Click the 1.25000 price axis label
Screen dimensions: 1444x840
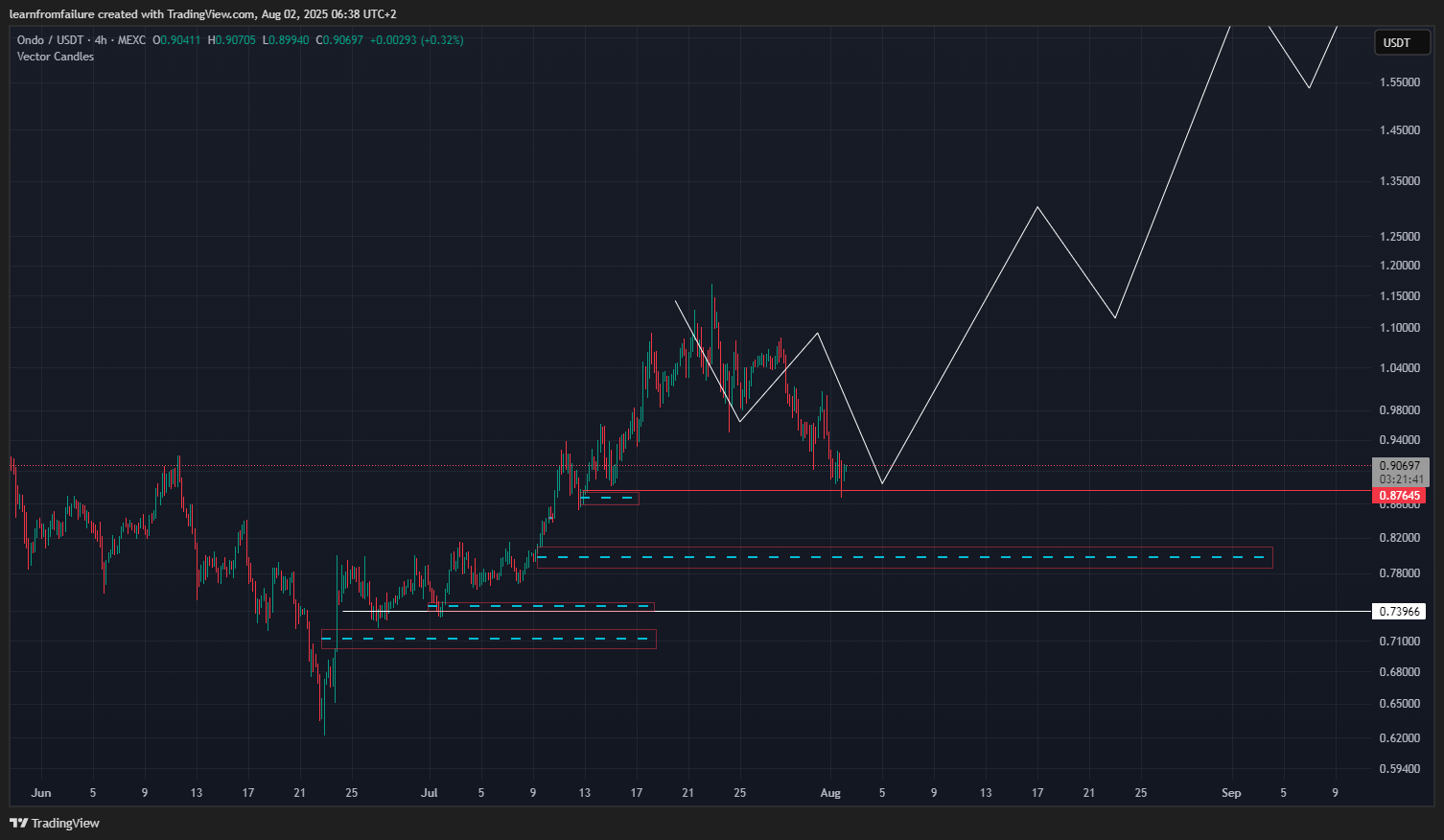(1400, 237)
